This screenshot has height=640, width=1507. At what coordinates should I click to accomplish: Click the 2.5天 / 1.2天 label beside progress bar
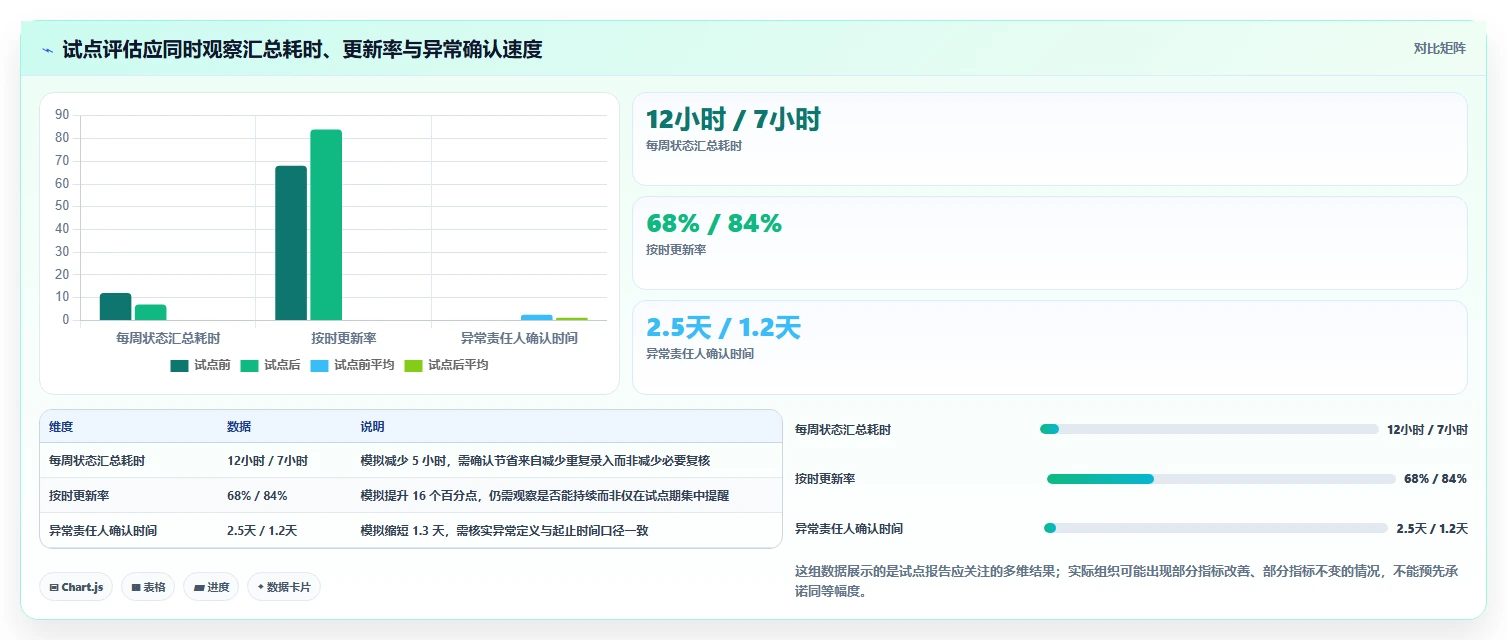1432,528
